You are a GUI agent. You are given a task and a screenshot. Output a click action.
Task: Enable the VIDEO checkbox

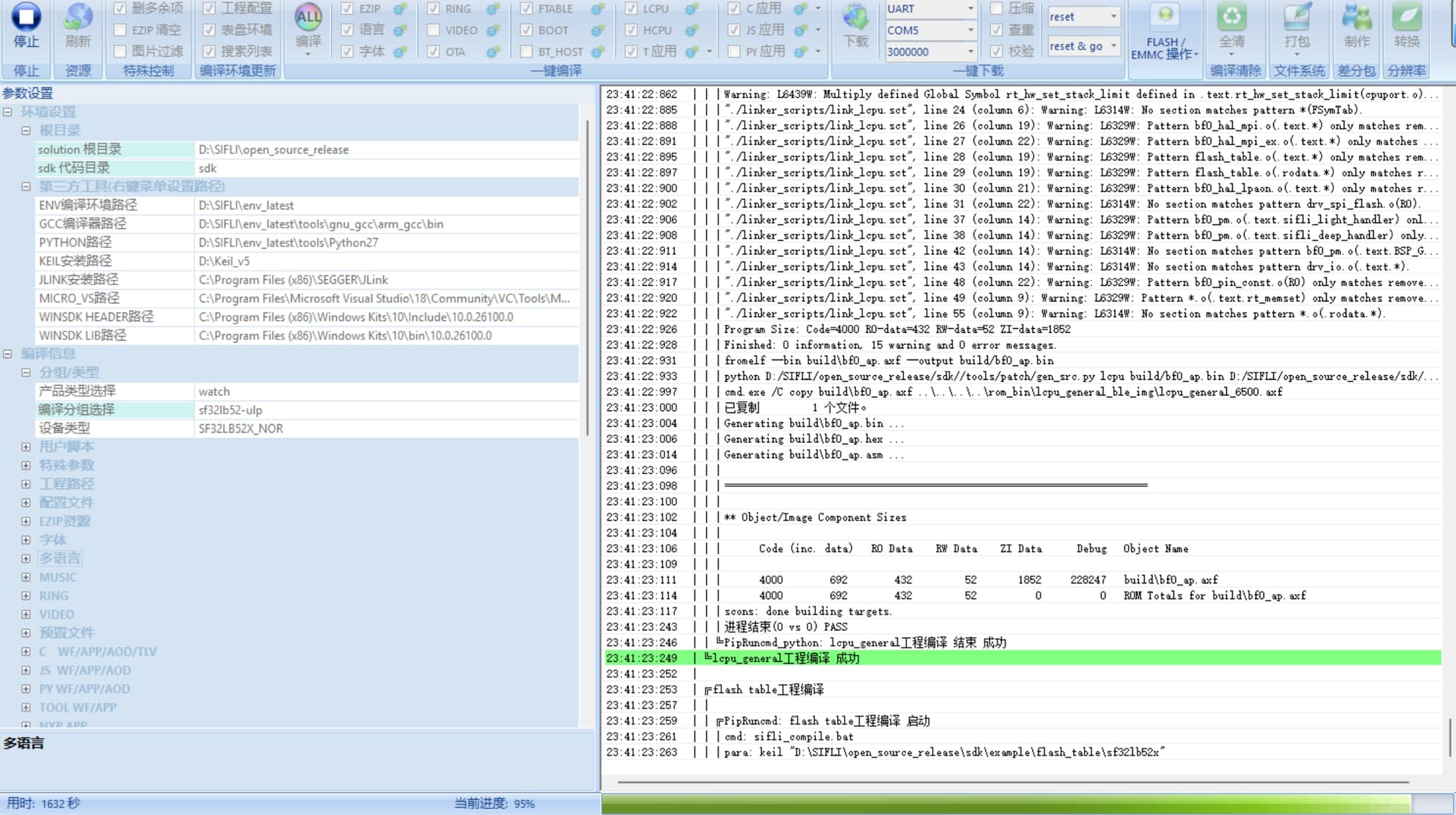[x=433, y=30]
